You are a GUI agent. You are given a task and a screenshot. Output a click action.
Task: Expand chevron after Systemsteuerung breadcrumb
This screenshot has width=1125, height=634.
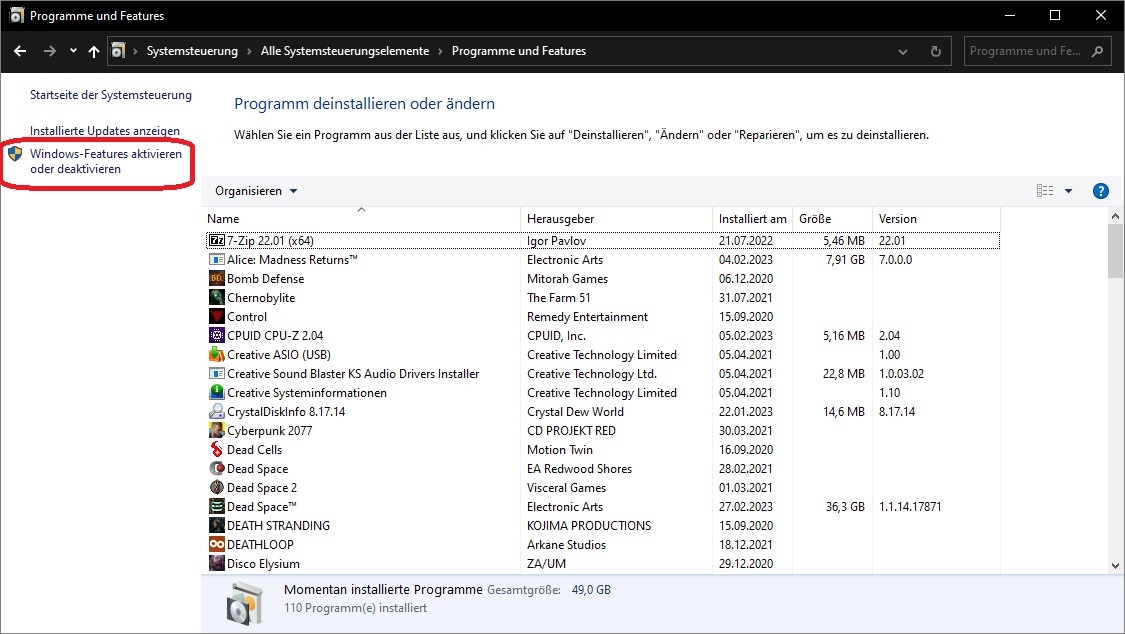click(x=249, y=51)
